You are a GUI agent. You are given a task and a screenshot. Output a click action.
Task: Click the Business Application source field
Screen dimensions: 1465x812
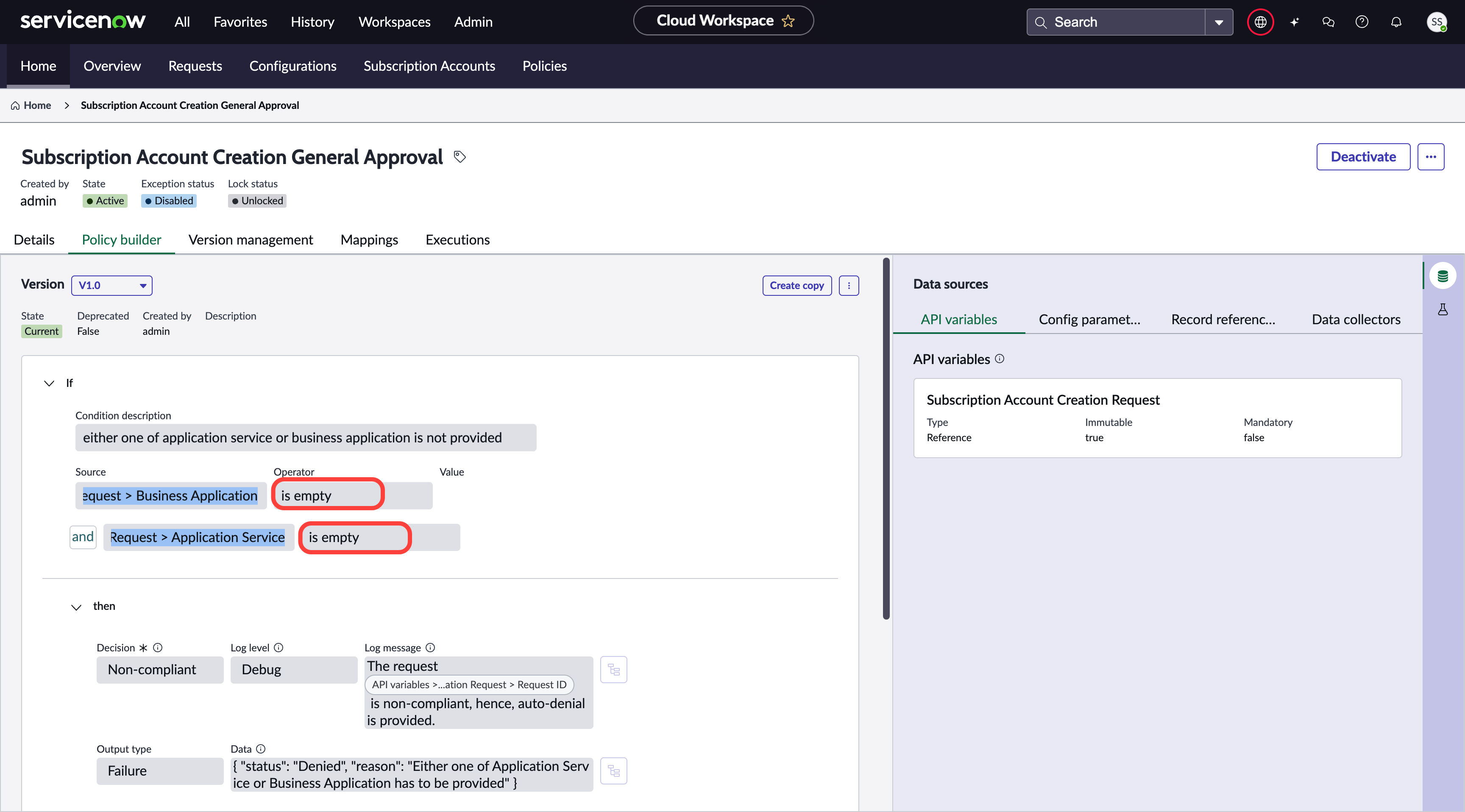tap(170, 496)
